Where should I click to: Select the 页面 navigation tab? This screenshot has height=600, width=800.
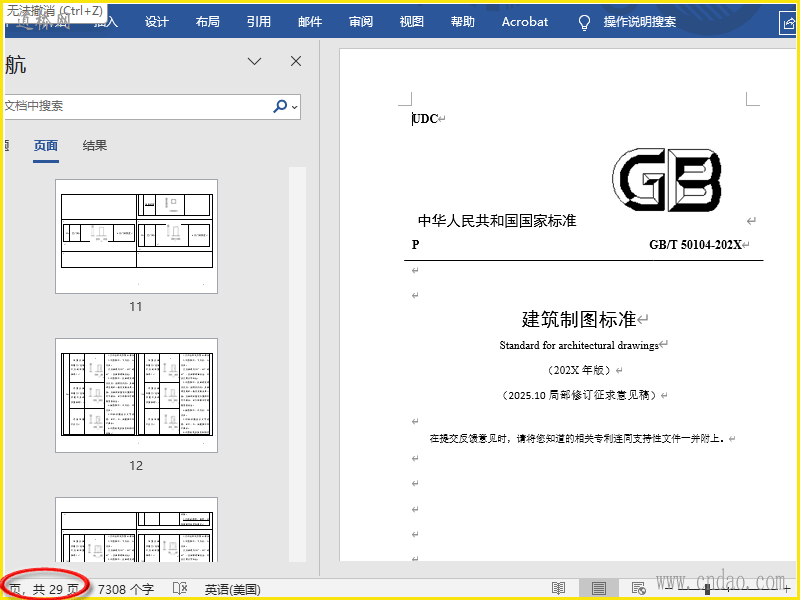(45, 146)
